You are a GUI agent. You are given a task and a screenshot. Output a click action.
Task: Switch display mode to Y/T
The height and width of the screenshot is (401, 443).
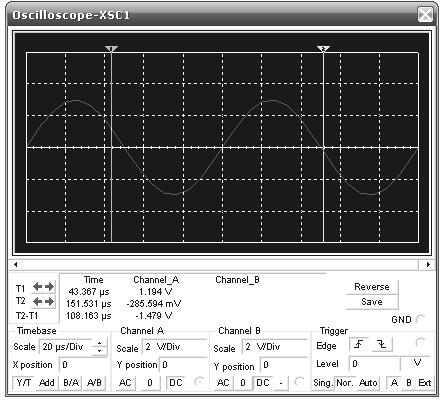(x=23, y=383)
